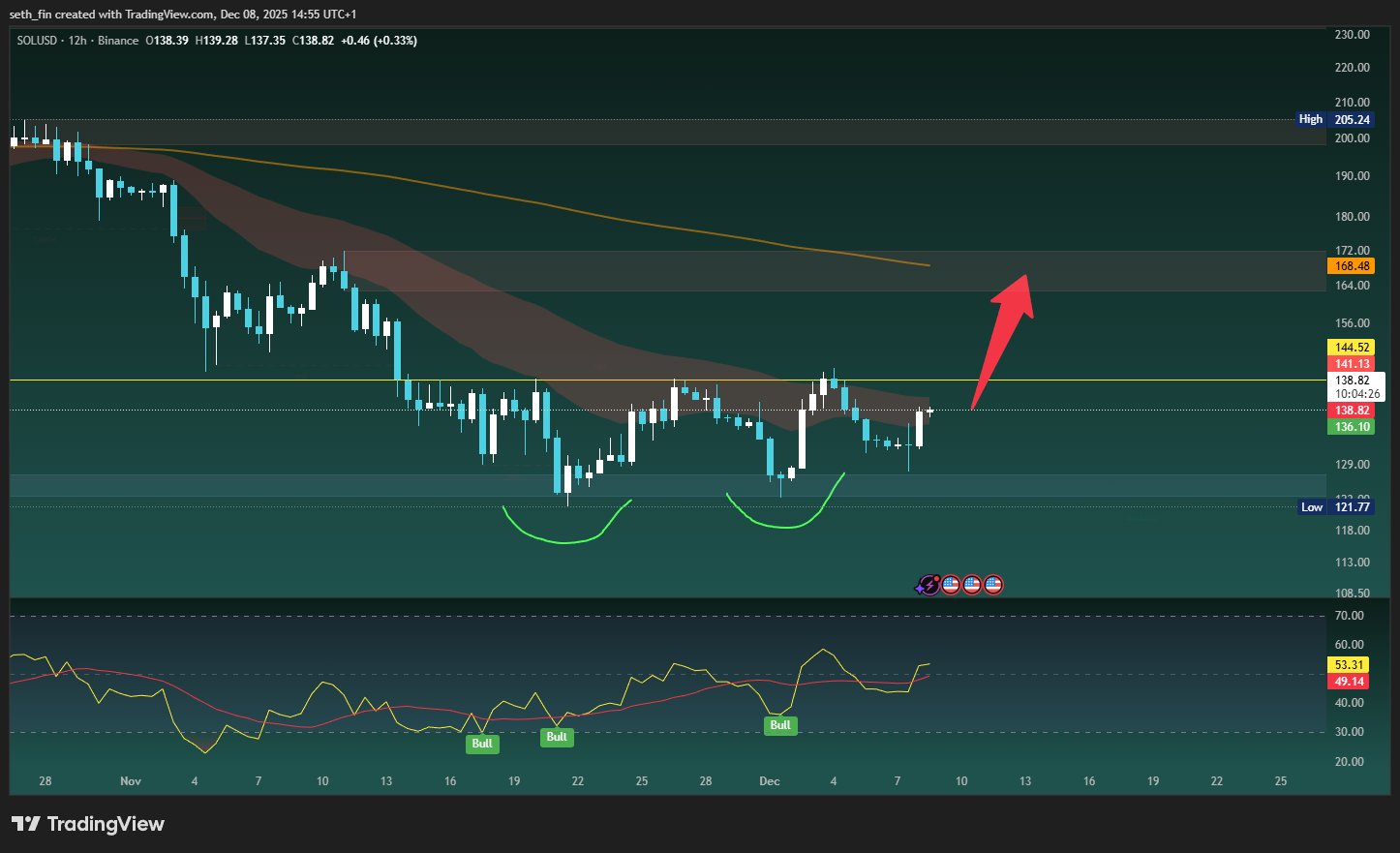The height and width of the screenshot is (853, 1400).
Task: Click the white countdown label 10:04:26
Action: point(1357,394)
